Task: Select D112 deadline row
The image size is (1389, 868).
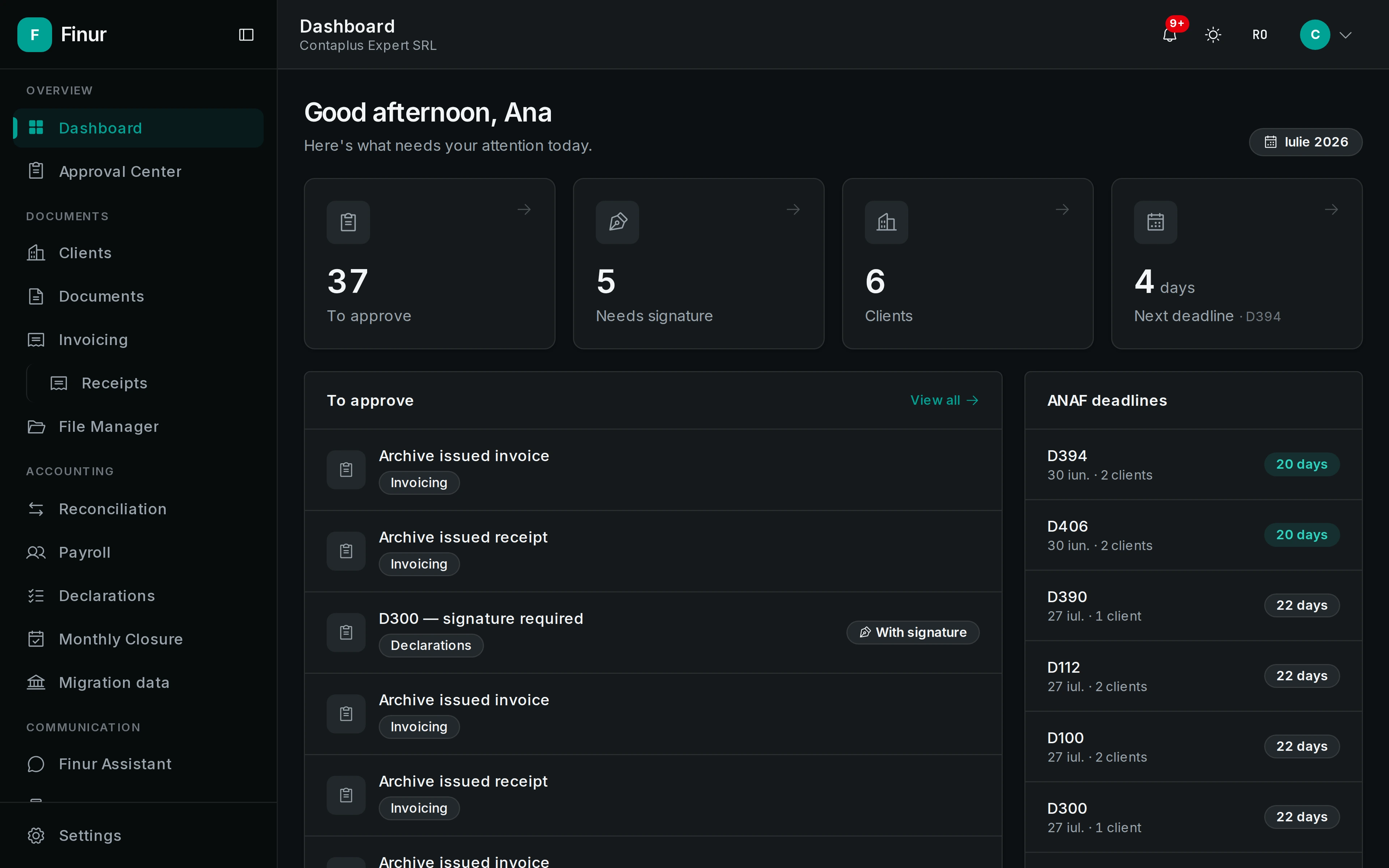Action: (x=1193, y=676)
